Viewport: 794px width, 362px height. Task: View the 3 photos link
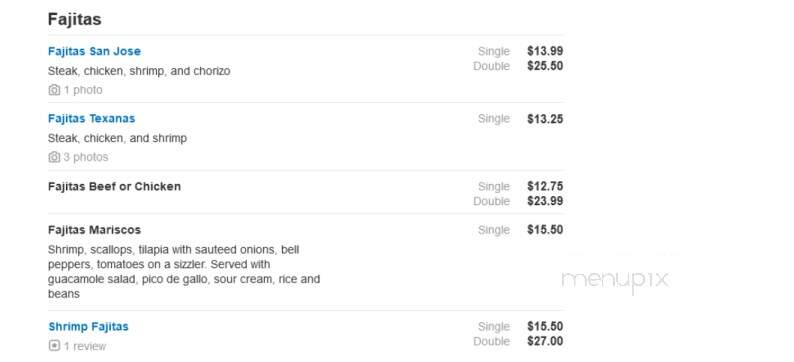pos(86,157)
